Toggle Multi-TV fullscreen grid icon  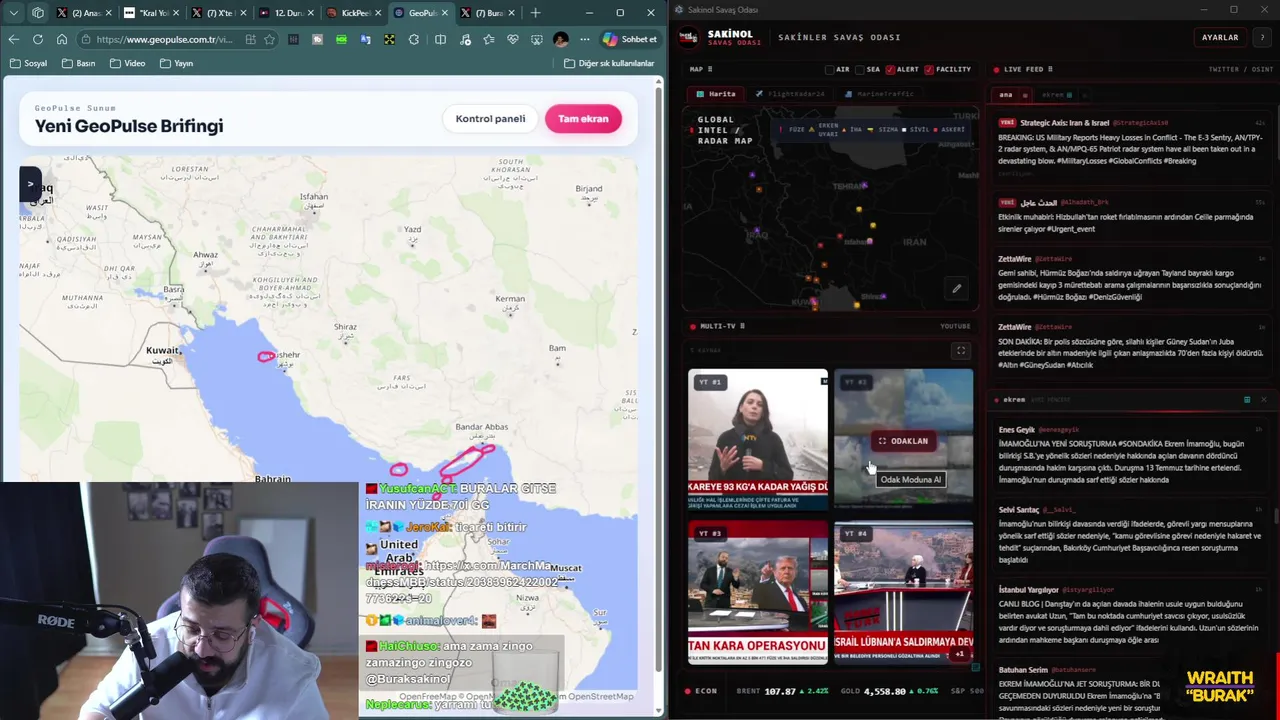961,351
